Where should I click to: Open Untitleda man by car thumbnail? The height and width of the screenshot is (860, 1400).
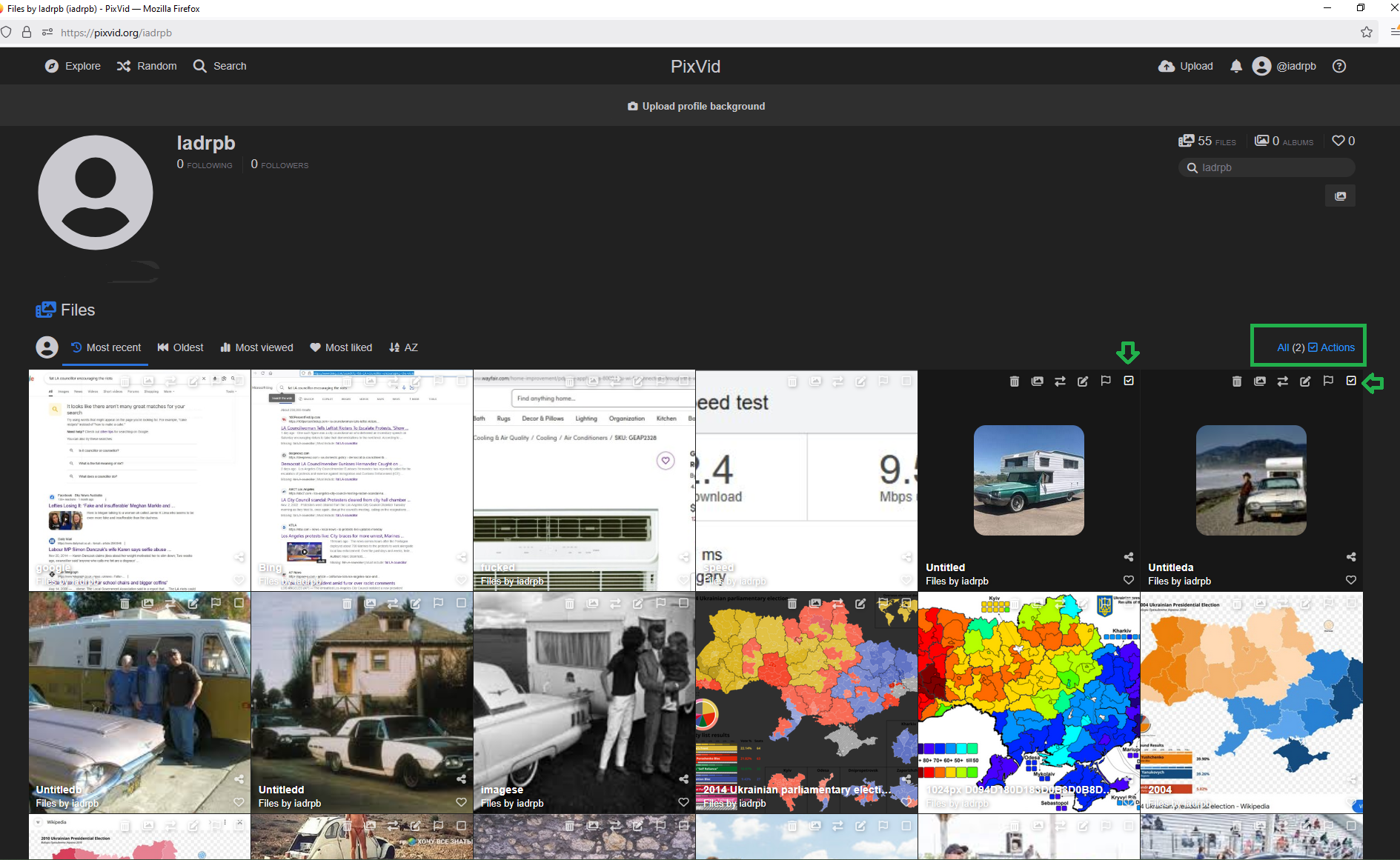tap(1251, 480)
